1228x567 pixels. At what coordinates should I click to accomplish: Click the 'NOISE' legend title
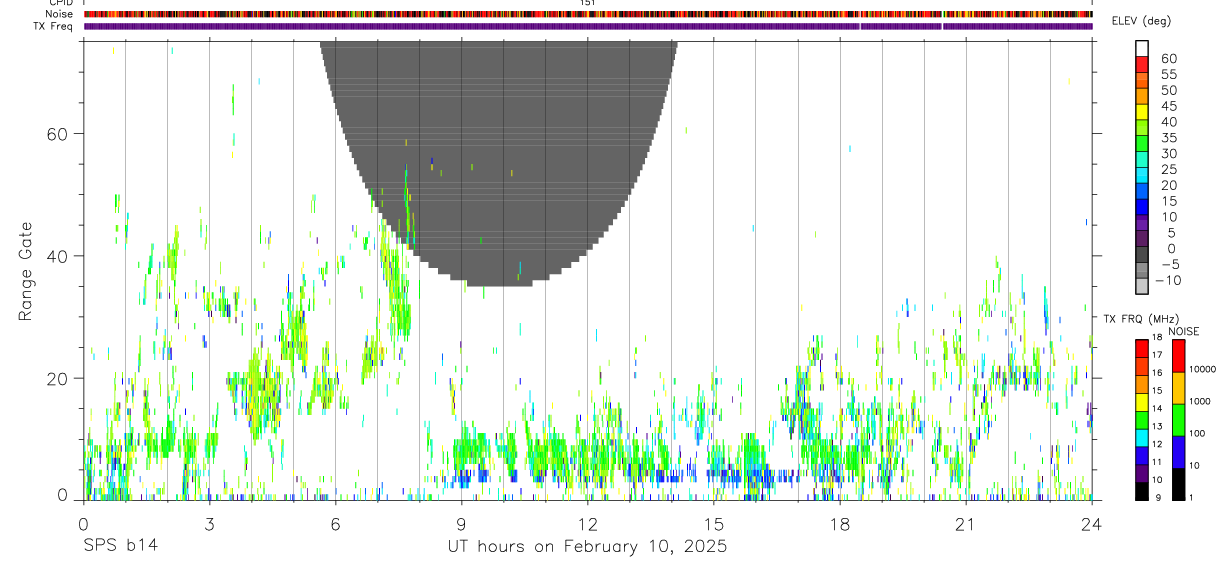coord(1184,331)
